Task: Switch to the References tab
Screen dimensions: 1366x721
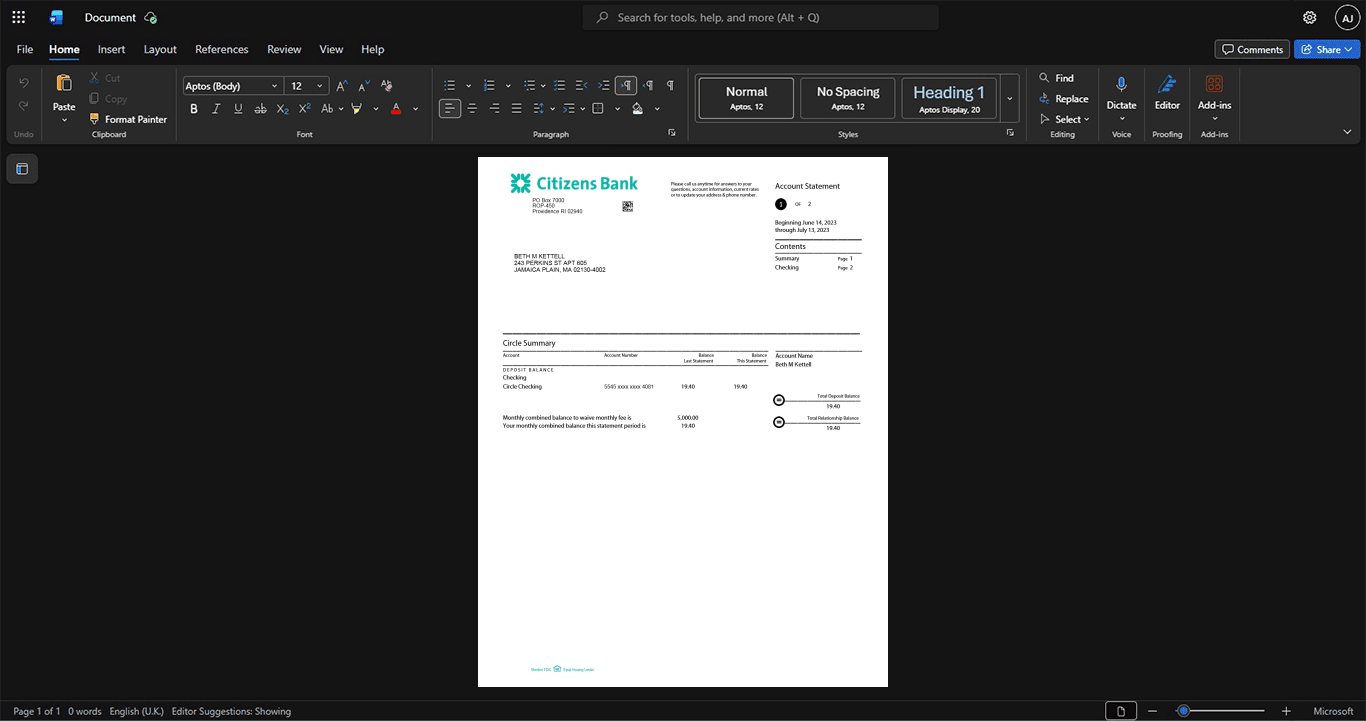Action: (x=222, y=49)
